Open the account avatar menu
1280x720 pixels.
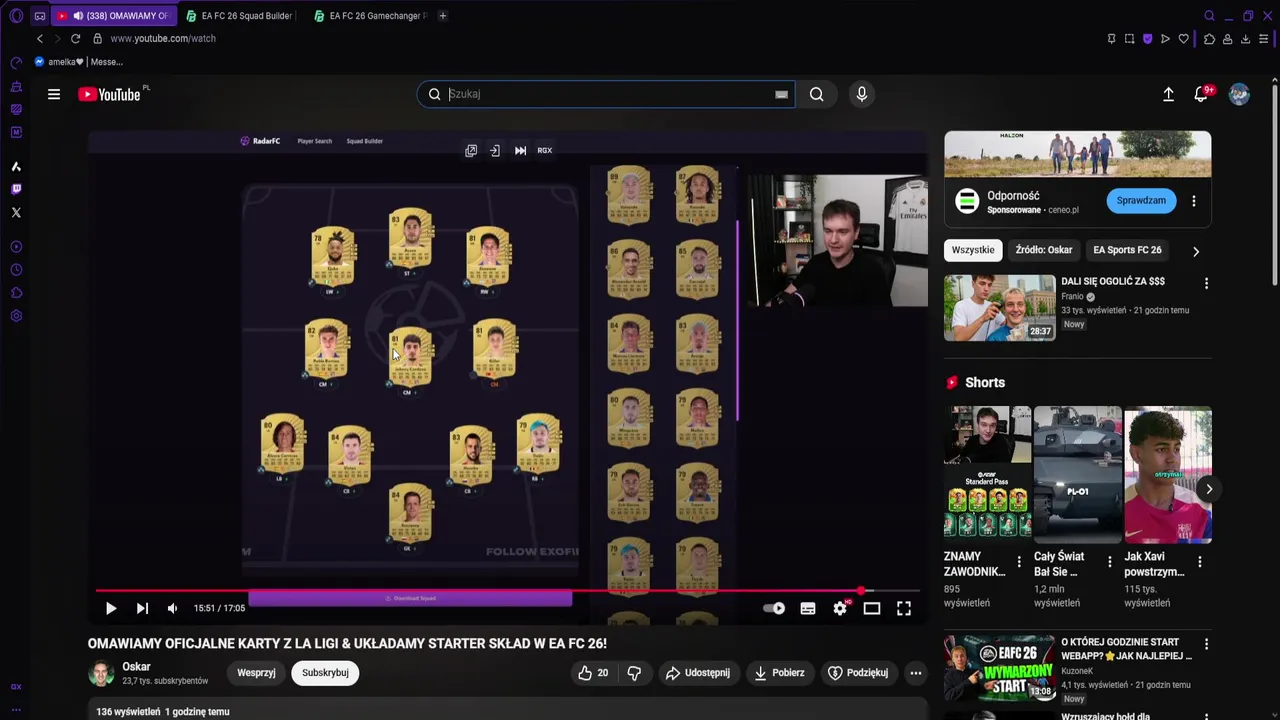1239,94
